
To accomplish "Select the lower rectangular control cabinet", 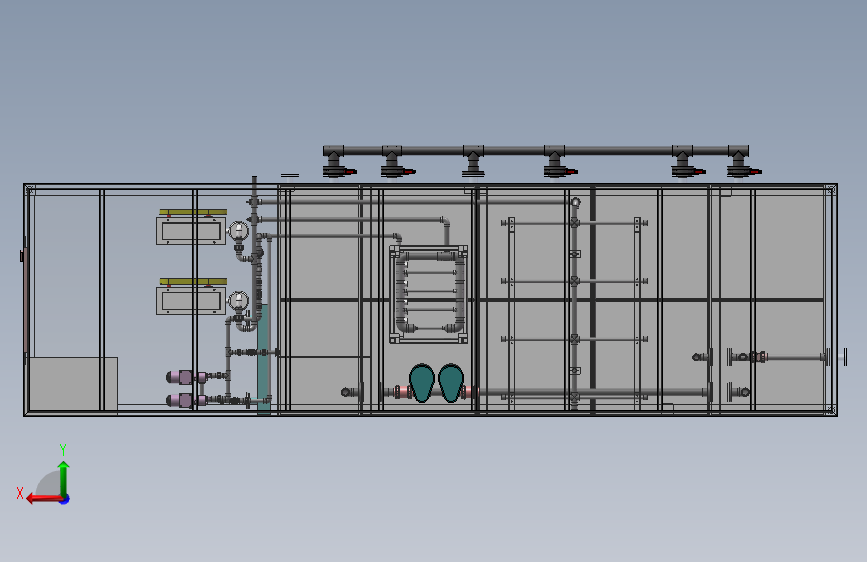I will tap(191, 301).
